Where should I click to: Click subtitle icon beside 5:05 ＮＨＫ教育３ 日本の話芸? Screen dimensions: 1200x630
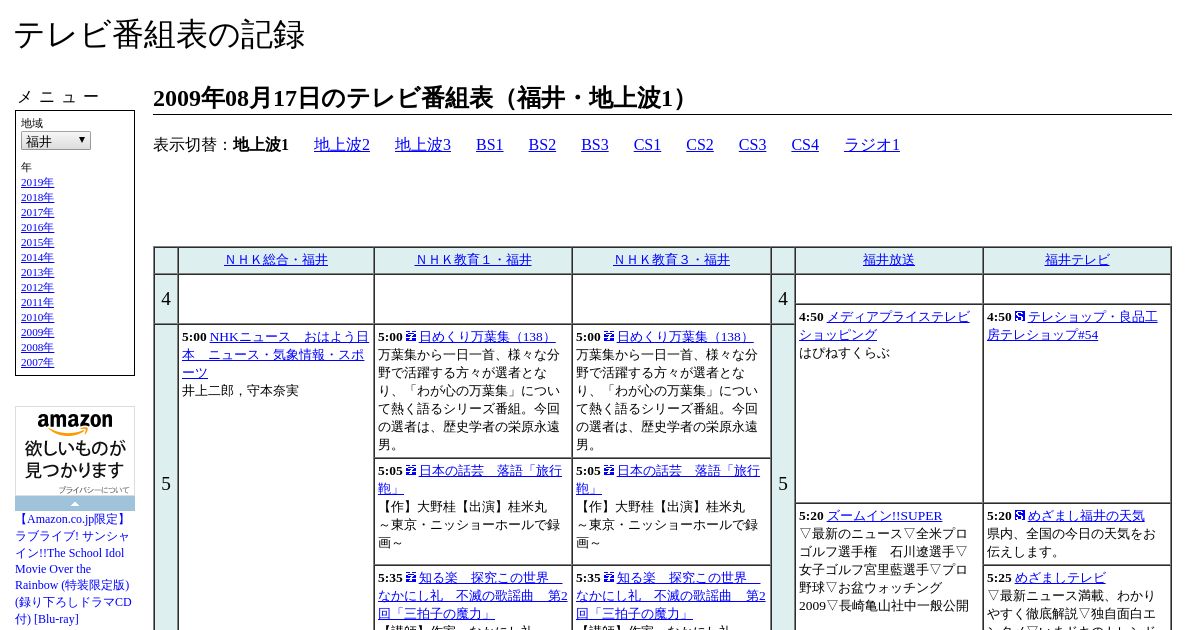(x=609, y=470)
